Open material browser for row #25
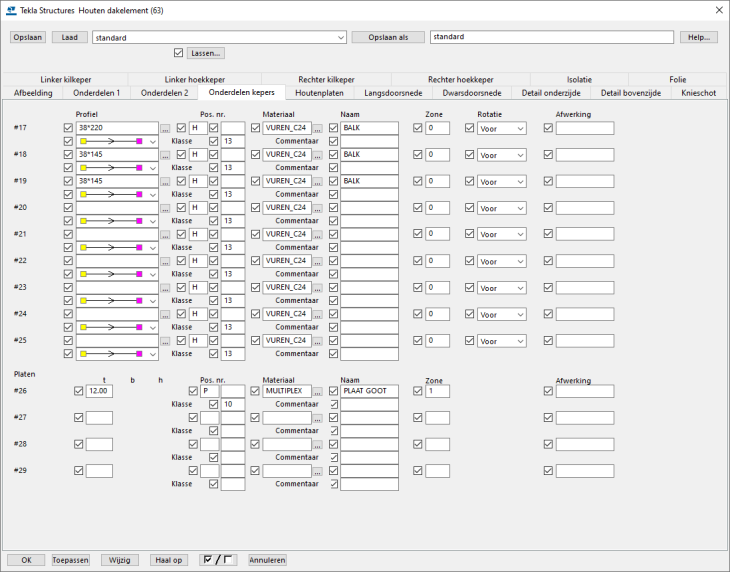The height and width of the screenshot is (572, 730). (318, 340)
